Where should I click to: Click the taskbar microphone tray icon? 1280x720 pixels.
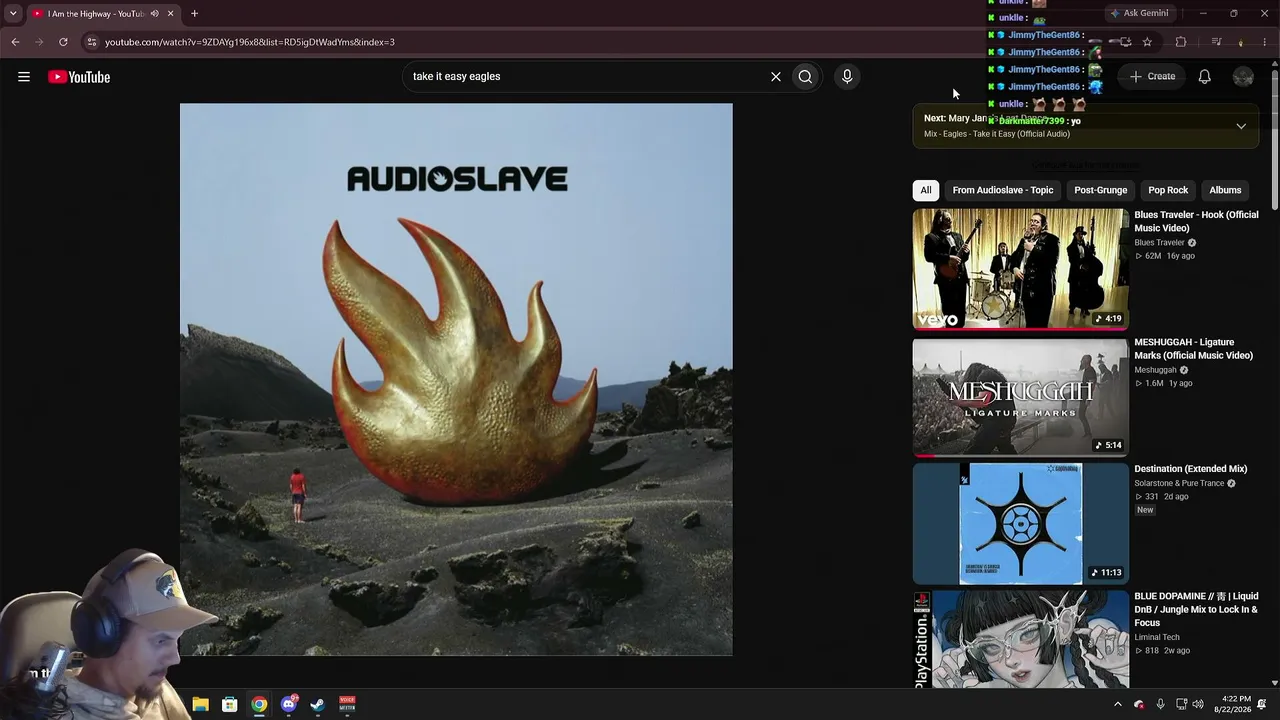pos(1160,704)
